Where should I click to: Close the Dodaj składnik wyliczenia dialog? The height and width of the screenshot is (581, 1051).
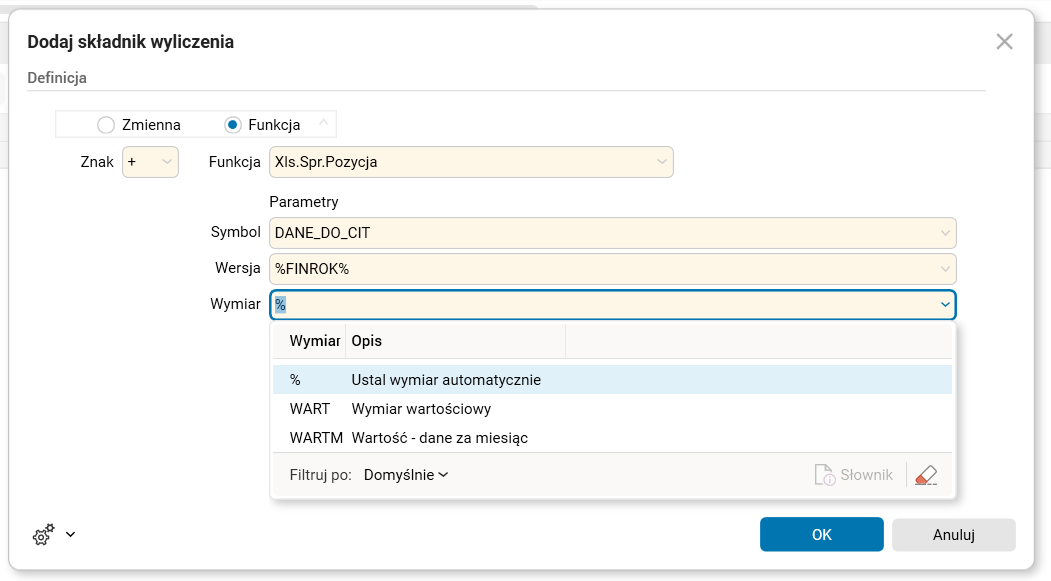click(x=1004, y=41)
